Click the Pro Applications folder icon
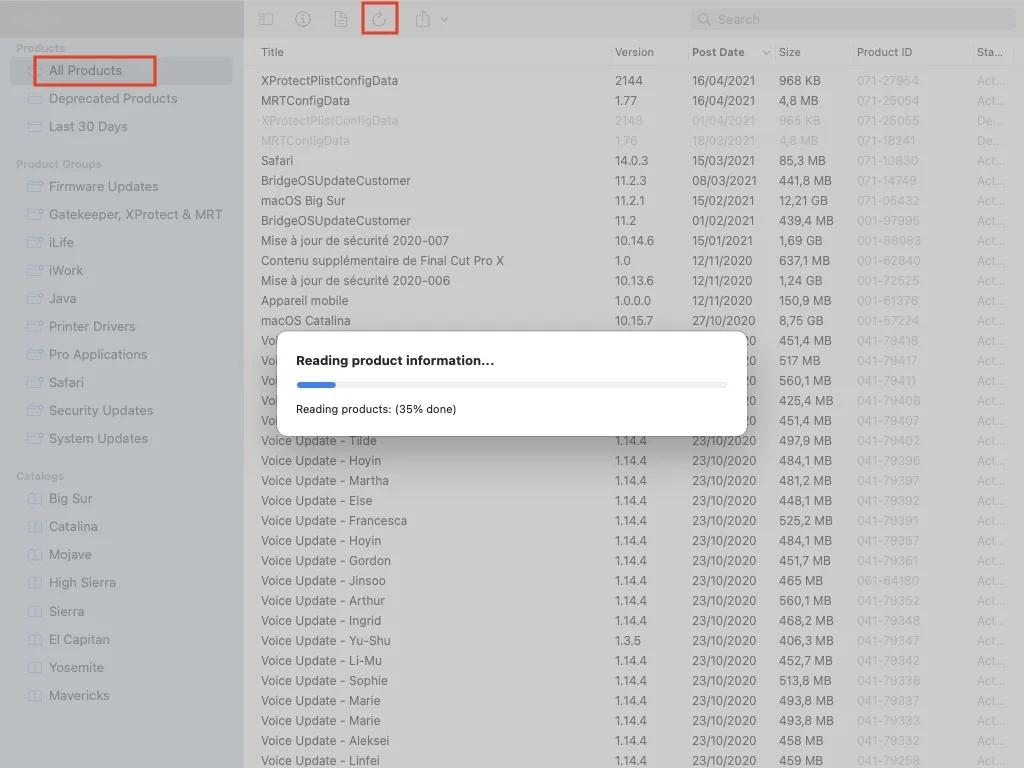This screenshot has height=768, width=1024. coord(35,355)
